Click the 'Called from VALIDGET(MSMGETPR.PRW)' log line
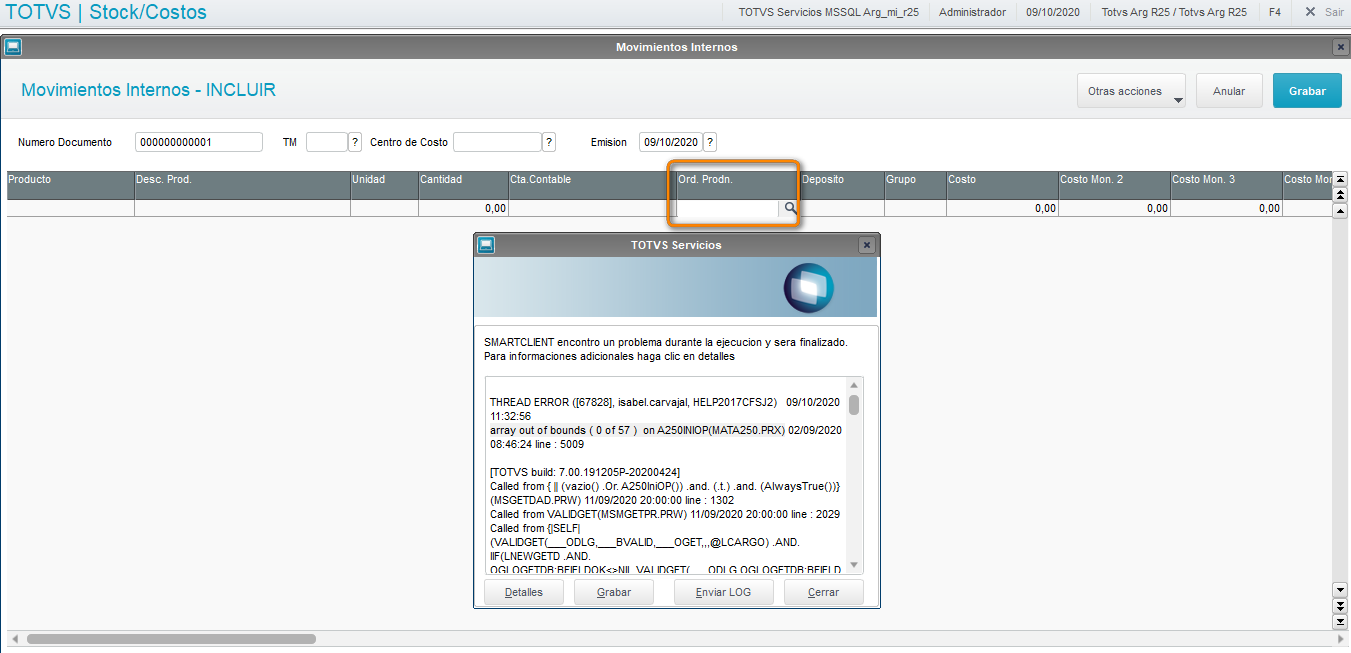Image resolution: width=1351 pixels, height=653 pixels. click(x=665, y=514)
